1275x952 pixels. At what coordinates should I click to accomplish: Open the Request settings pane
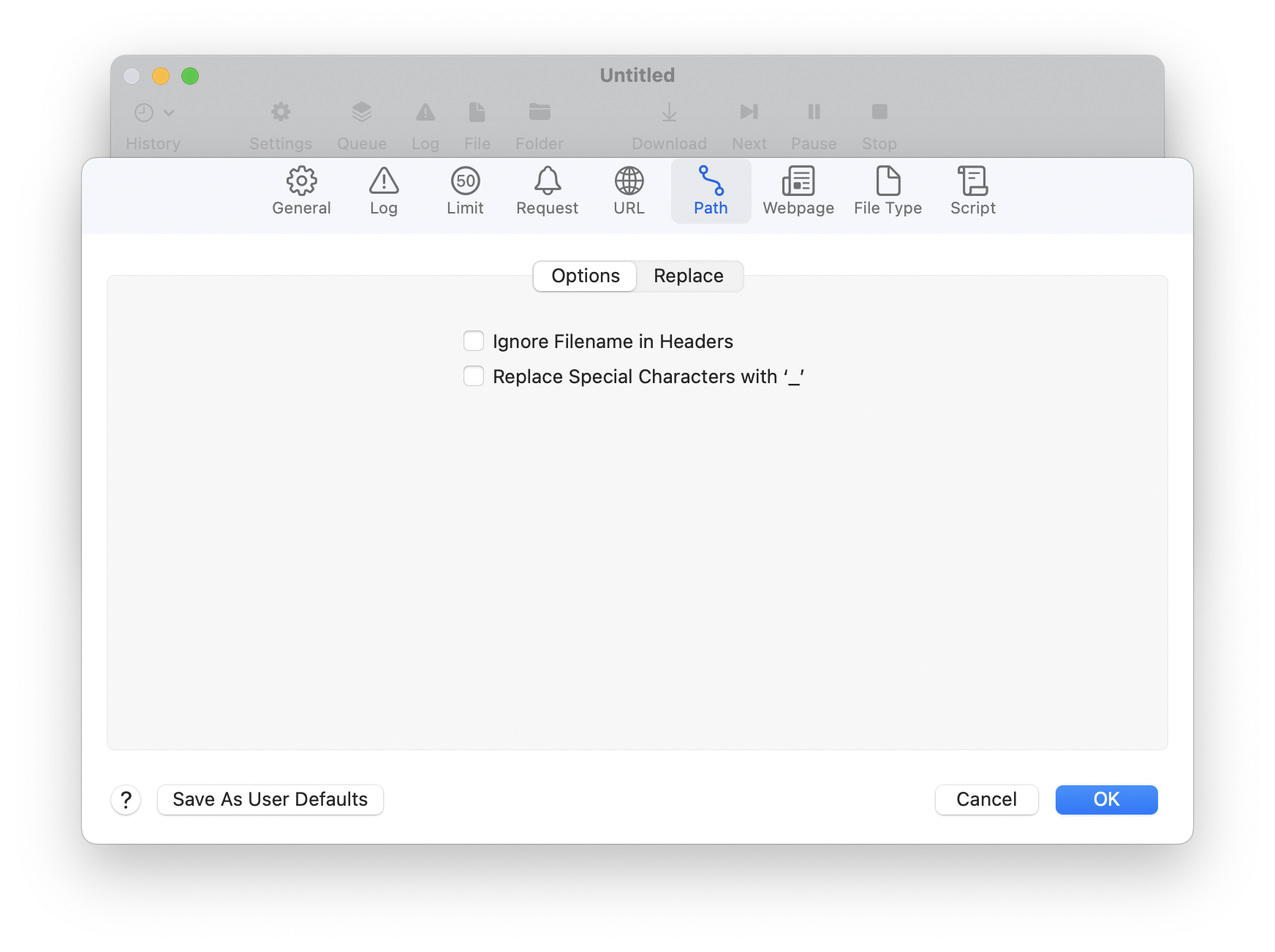click(547, 191)
